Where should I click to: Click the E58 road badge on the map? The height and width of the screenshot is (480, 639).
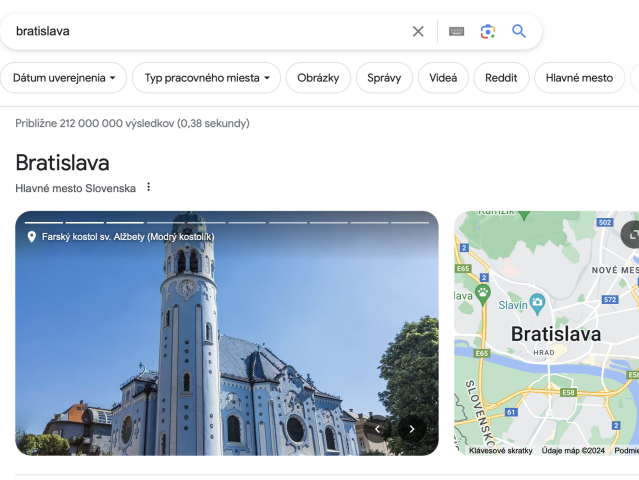pos(568,392)
